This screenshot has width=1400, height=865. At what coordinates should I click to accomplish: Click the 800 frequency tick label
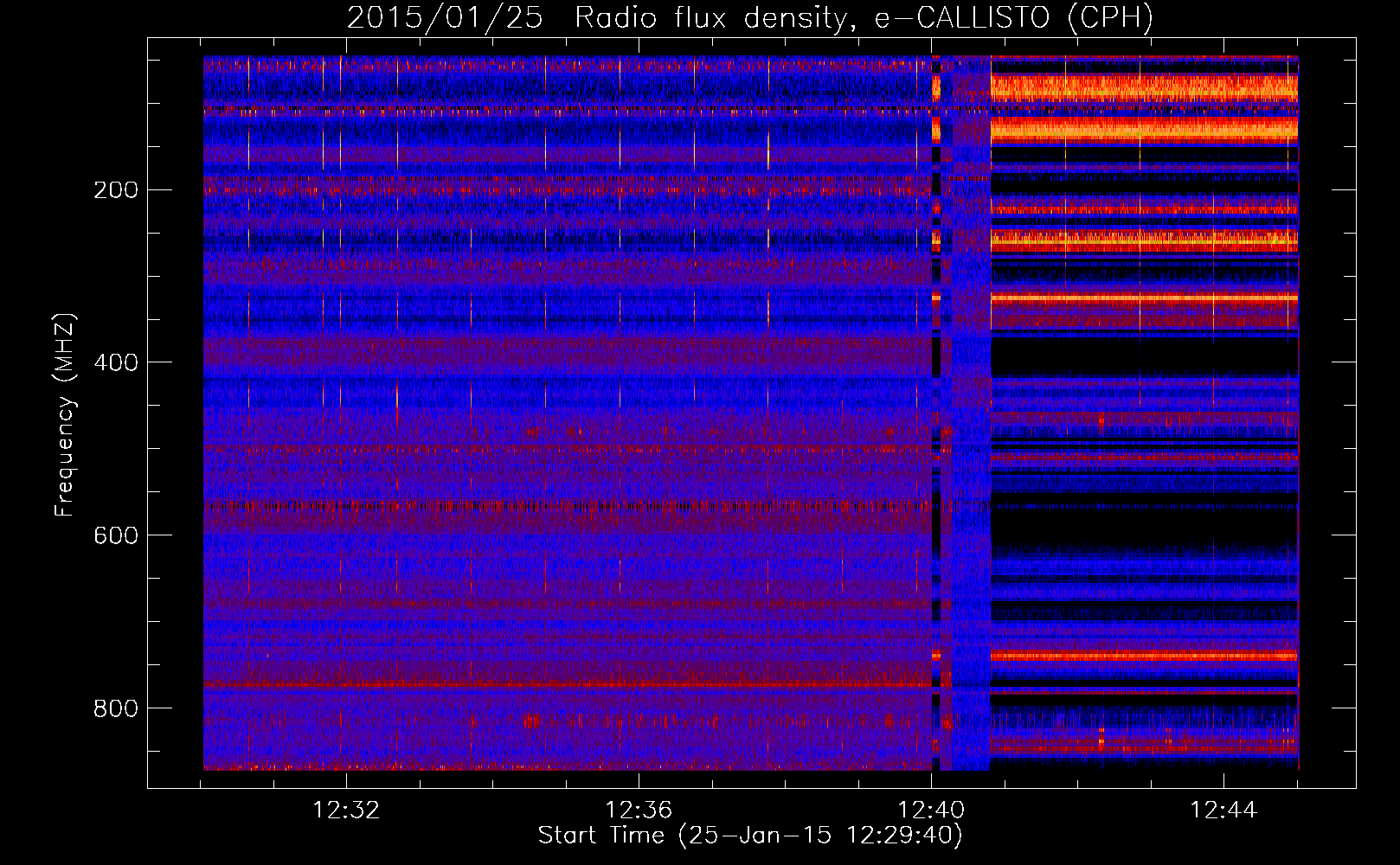[x=115, y=708]
